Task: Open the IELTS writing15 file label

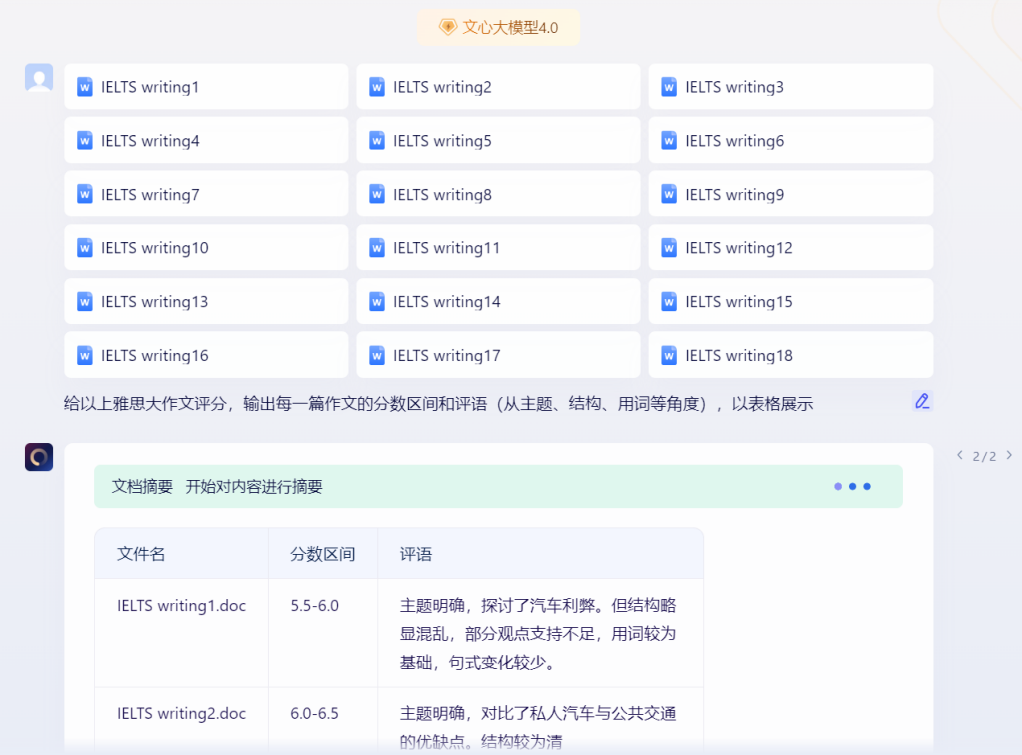Action: pyautogui.click(x=739, y=303)
